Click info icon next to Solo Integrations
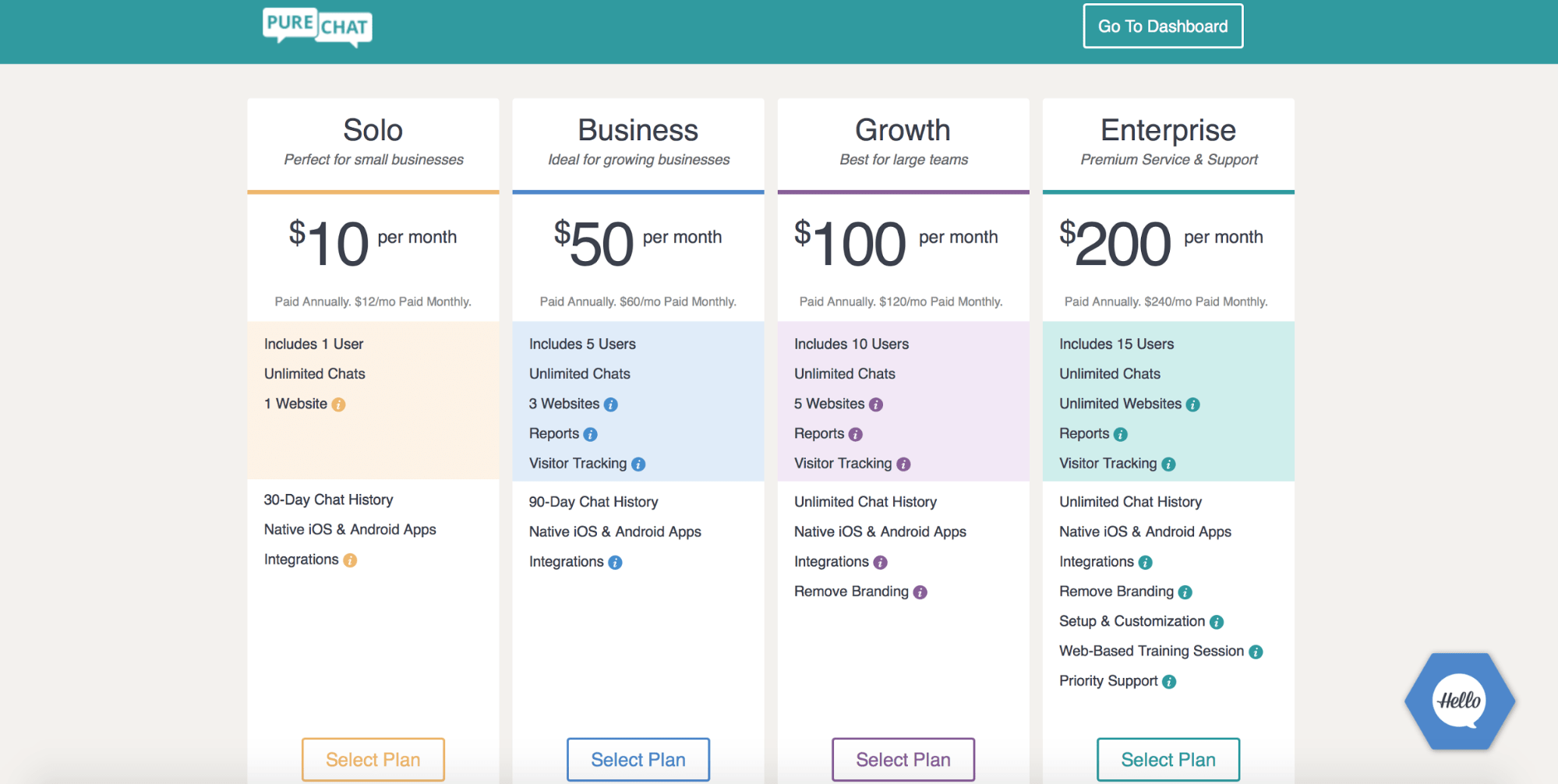Viewport: 1558px width, 784px height. coord(350,560)
